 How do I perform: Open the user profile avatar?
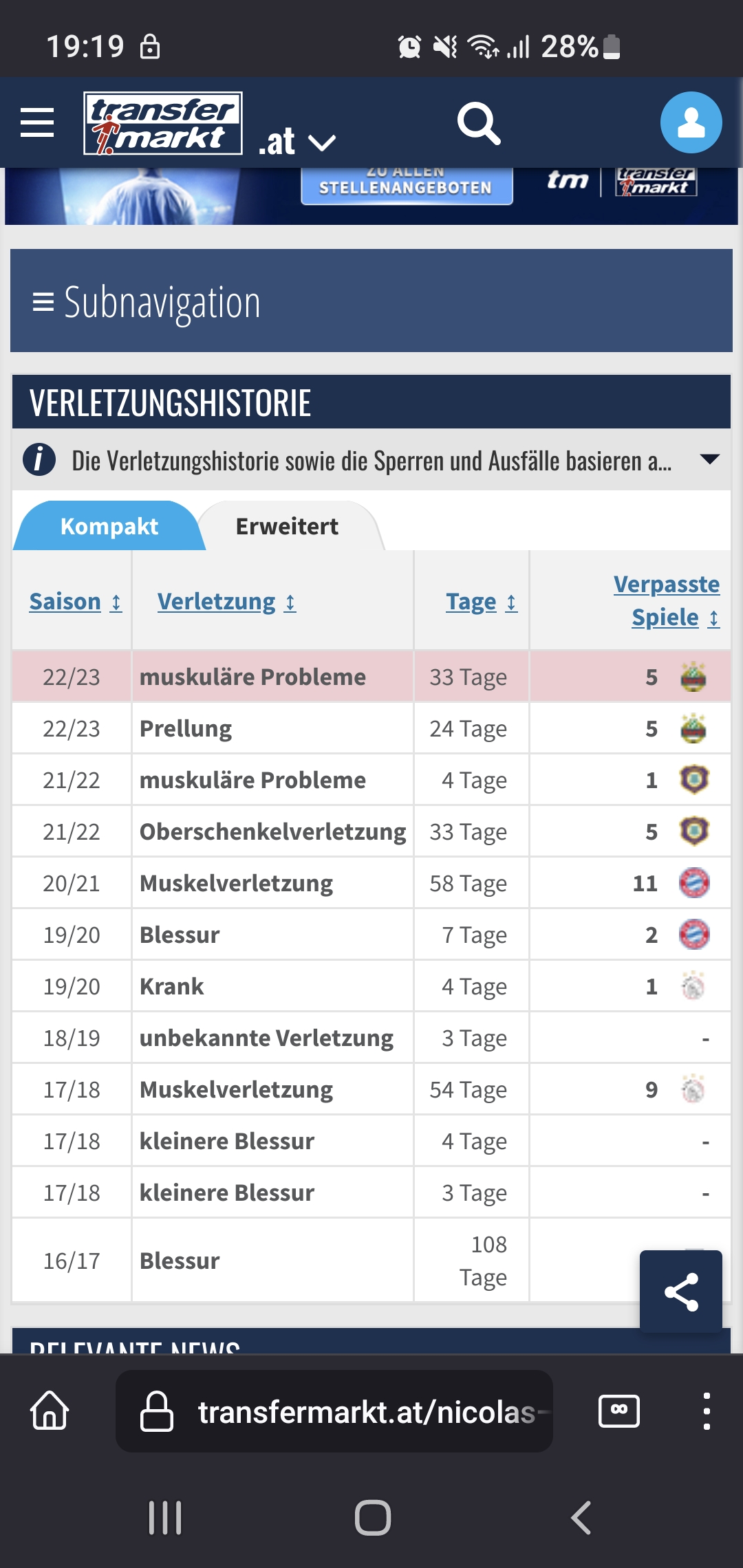[x=691, y=122]
